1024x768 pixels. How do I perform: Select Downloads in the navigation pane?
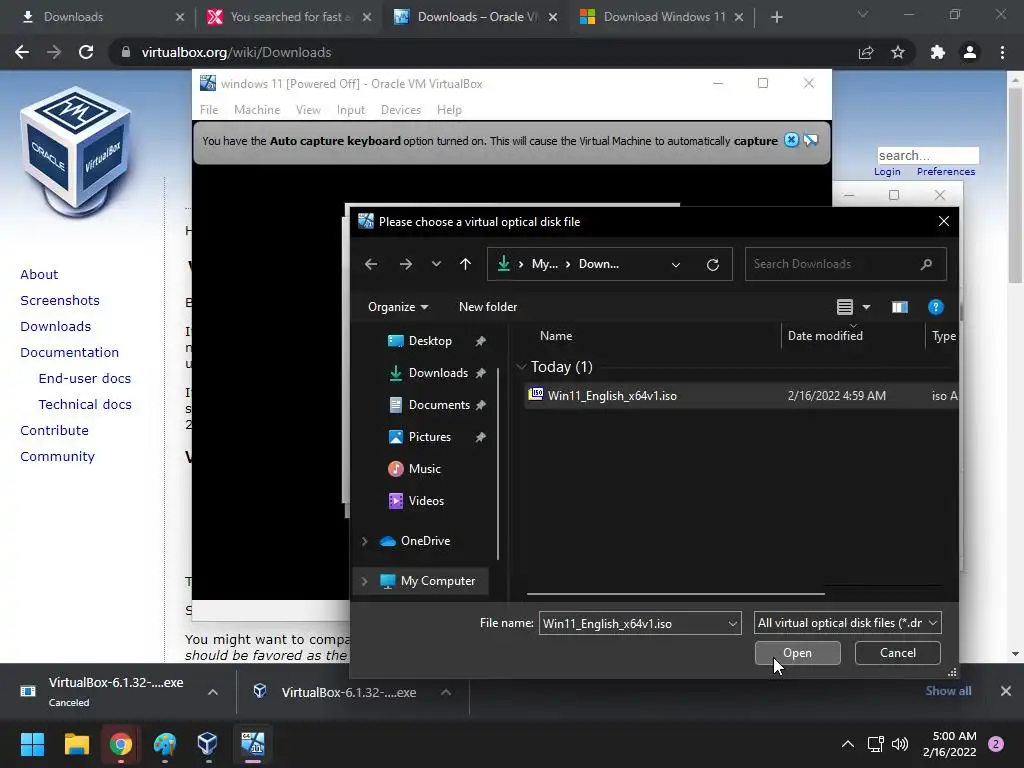click(438, 373)
